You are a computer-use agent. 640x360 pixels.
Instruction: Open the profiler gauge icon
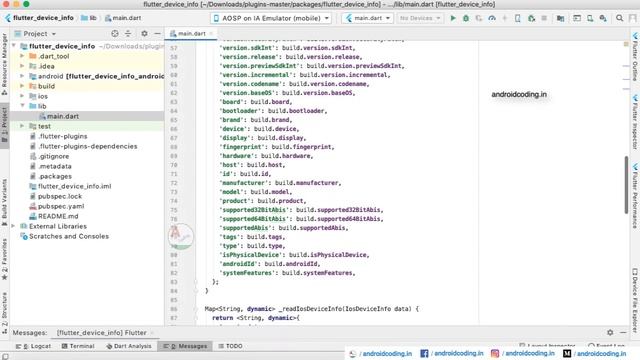(x=492, y=18)
